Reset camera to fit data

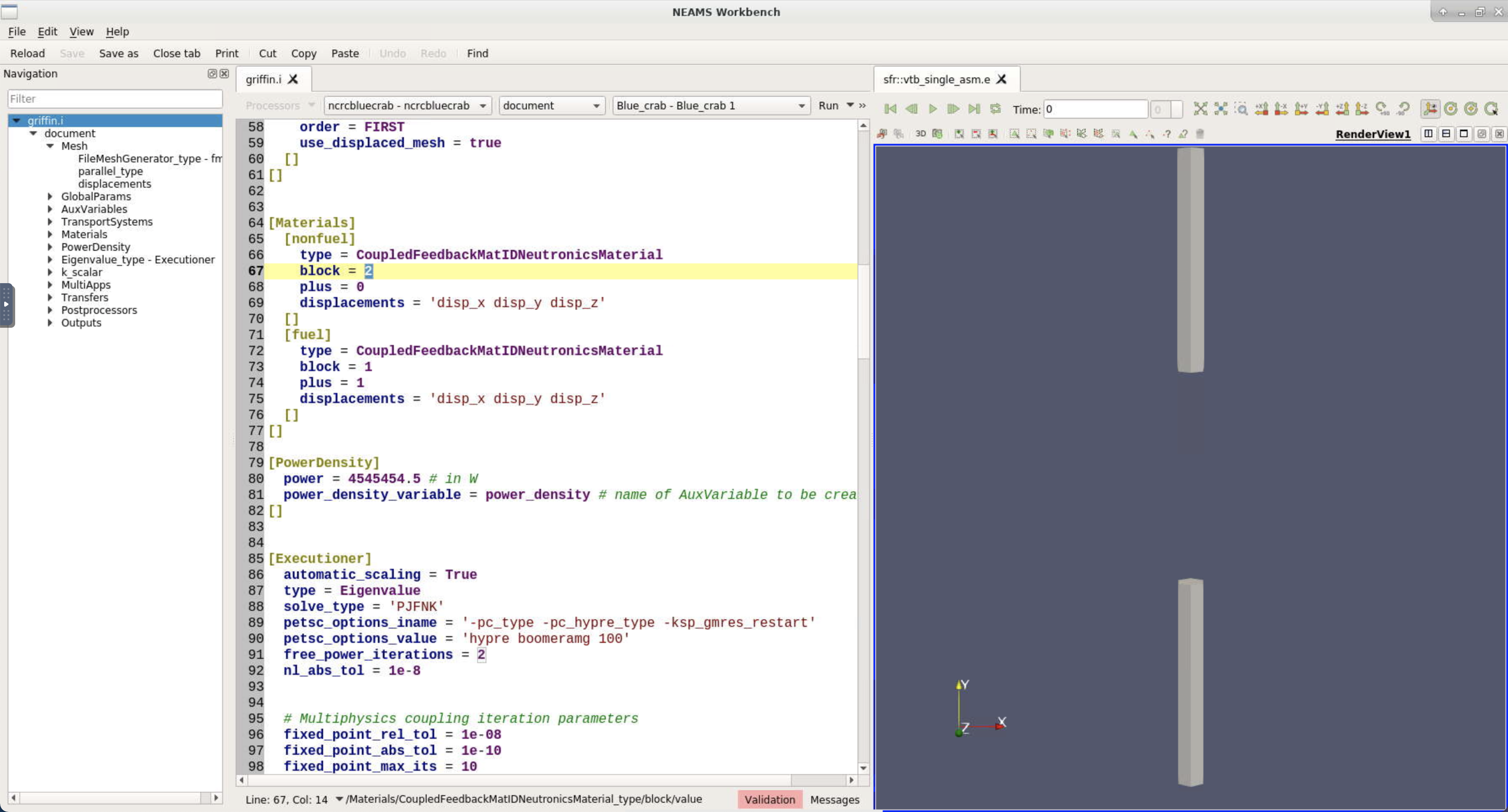(1201, 109)
